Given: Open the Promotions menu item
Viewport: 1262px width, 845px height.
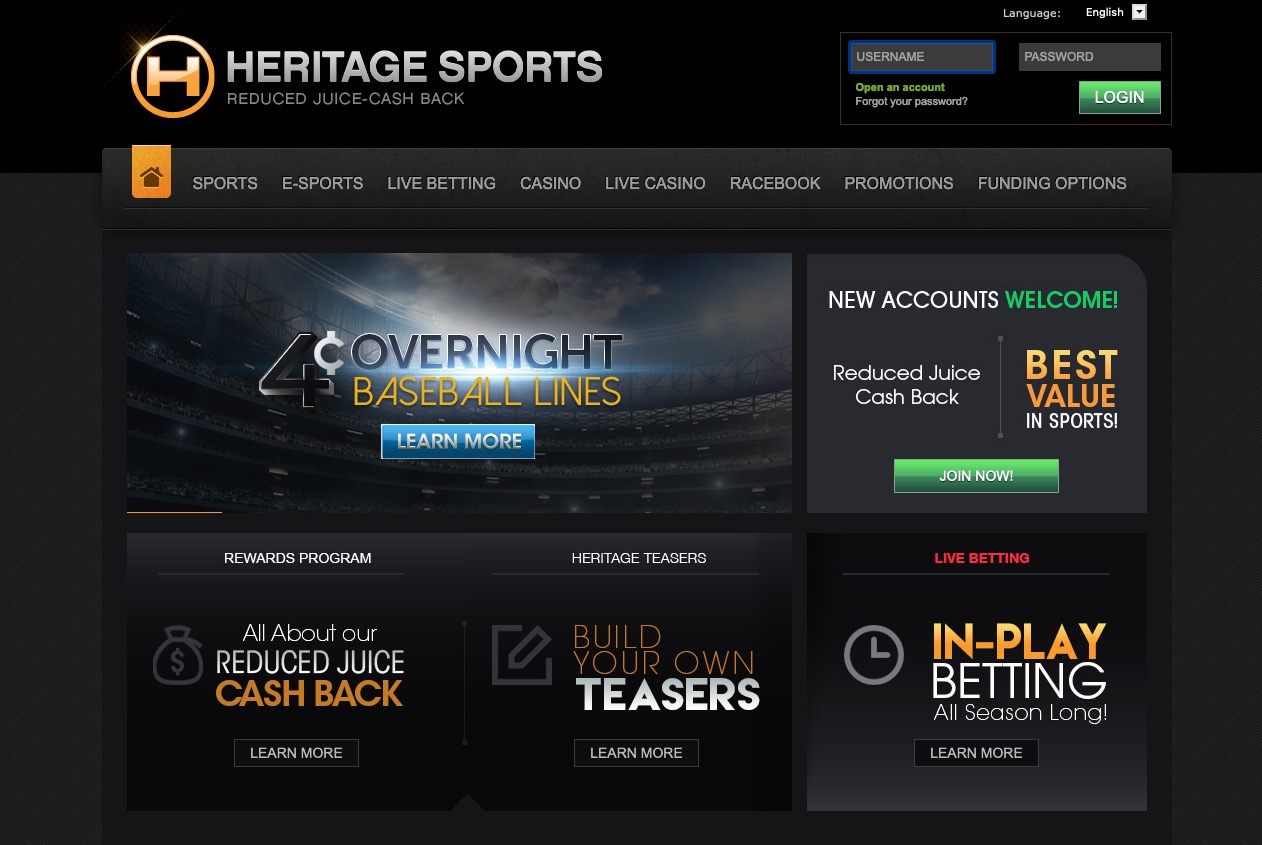Looking at the screenshot, I should [899, 183].
